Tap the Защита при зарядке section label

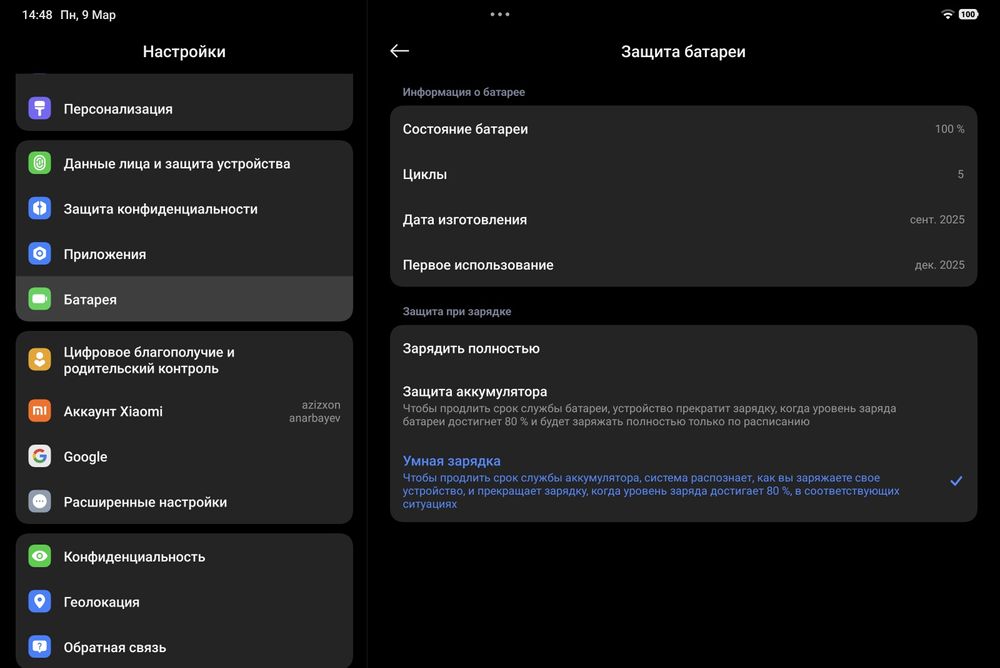coord(457,311)
